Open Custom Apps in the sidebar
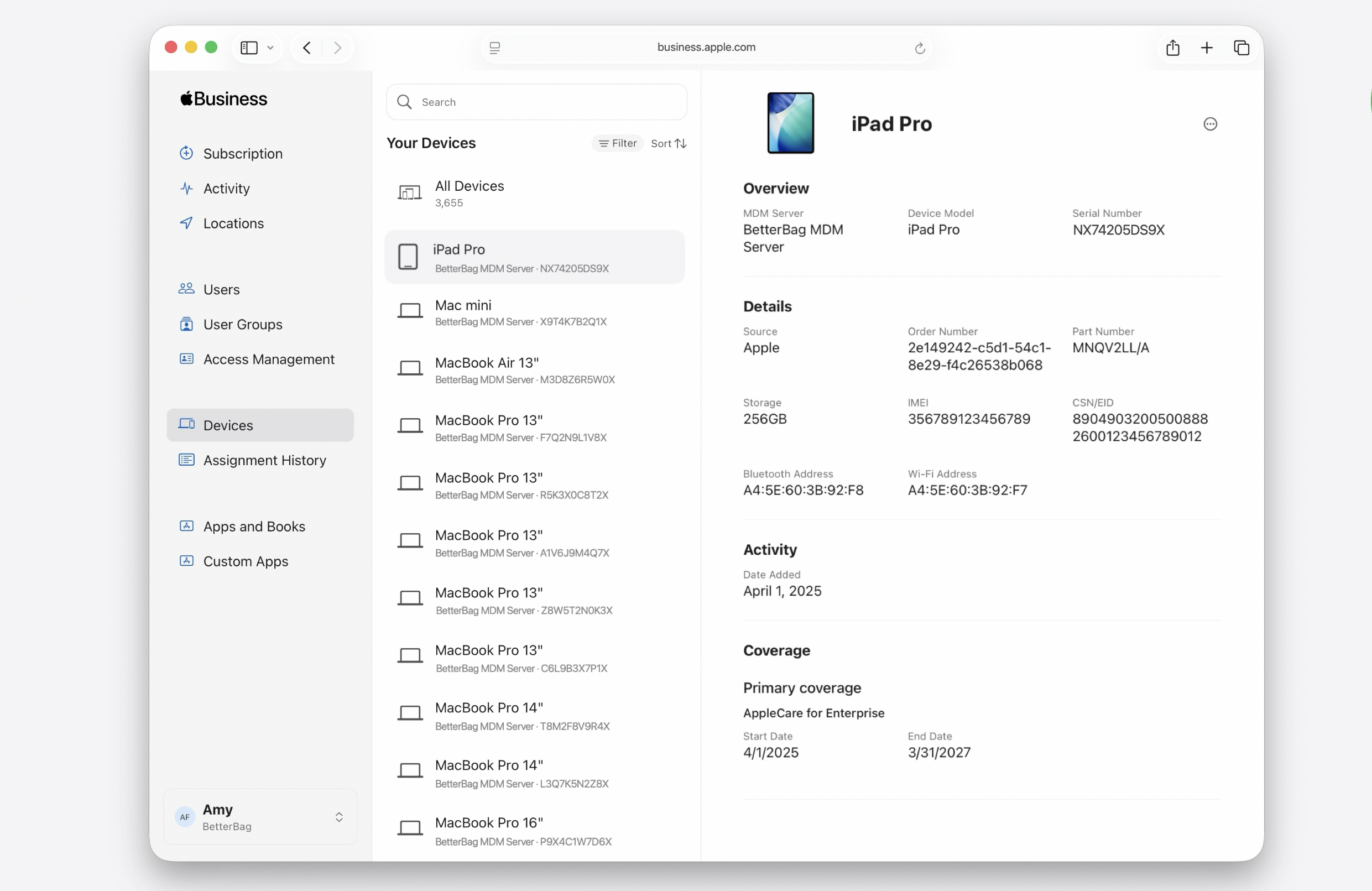Screen dimensions: 1372x891 (x=260, y=561)
